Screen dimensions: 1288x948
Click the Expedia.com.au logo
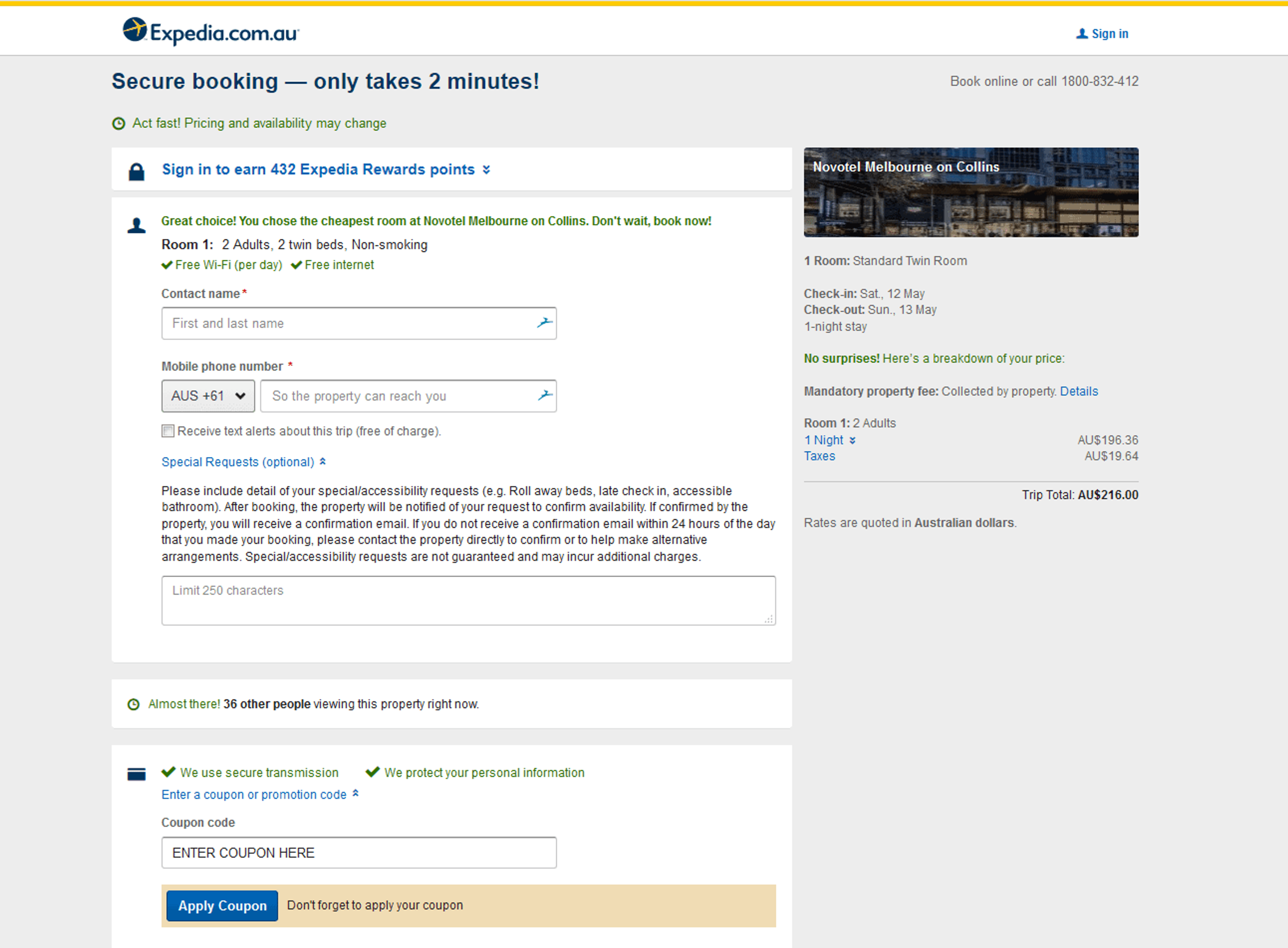point(211,32)
